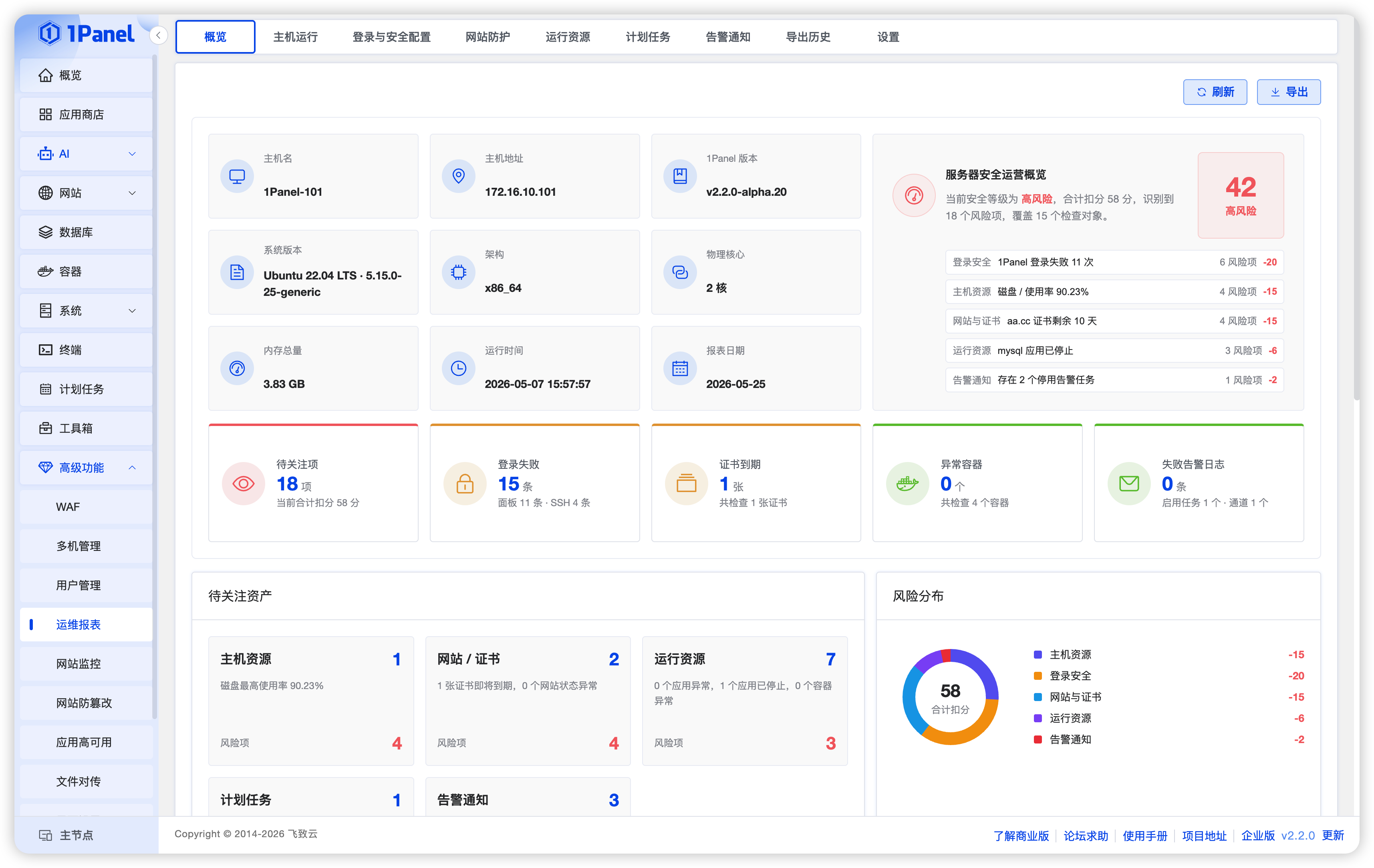Image resolution: width=1374 pixels, height=868 pixels.
Task: Expand the 系统 submenu chevron
Action: [132, 311]
